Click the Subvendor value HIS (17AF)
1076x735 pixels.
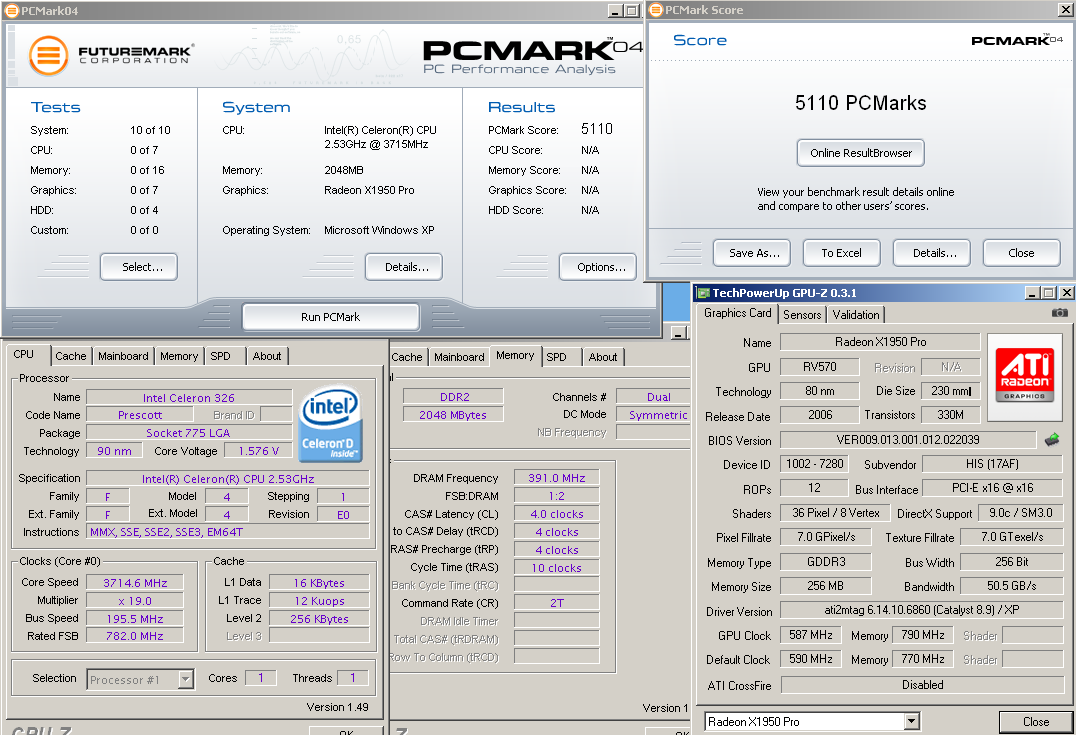[x=992, y=464]
